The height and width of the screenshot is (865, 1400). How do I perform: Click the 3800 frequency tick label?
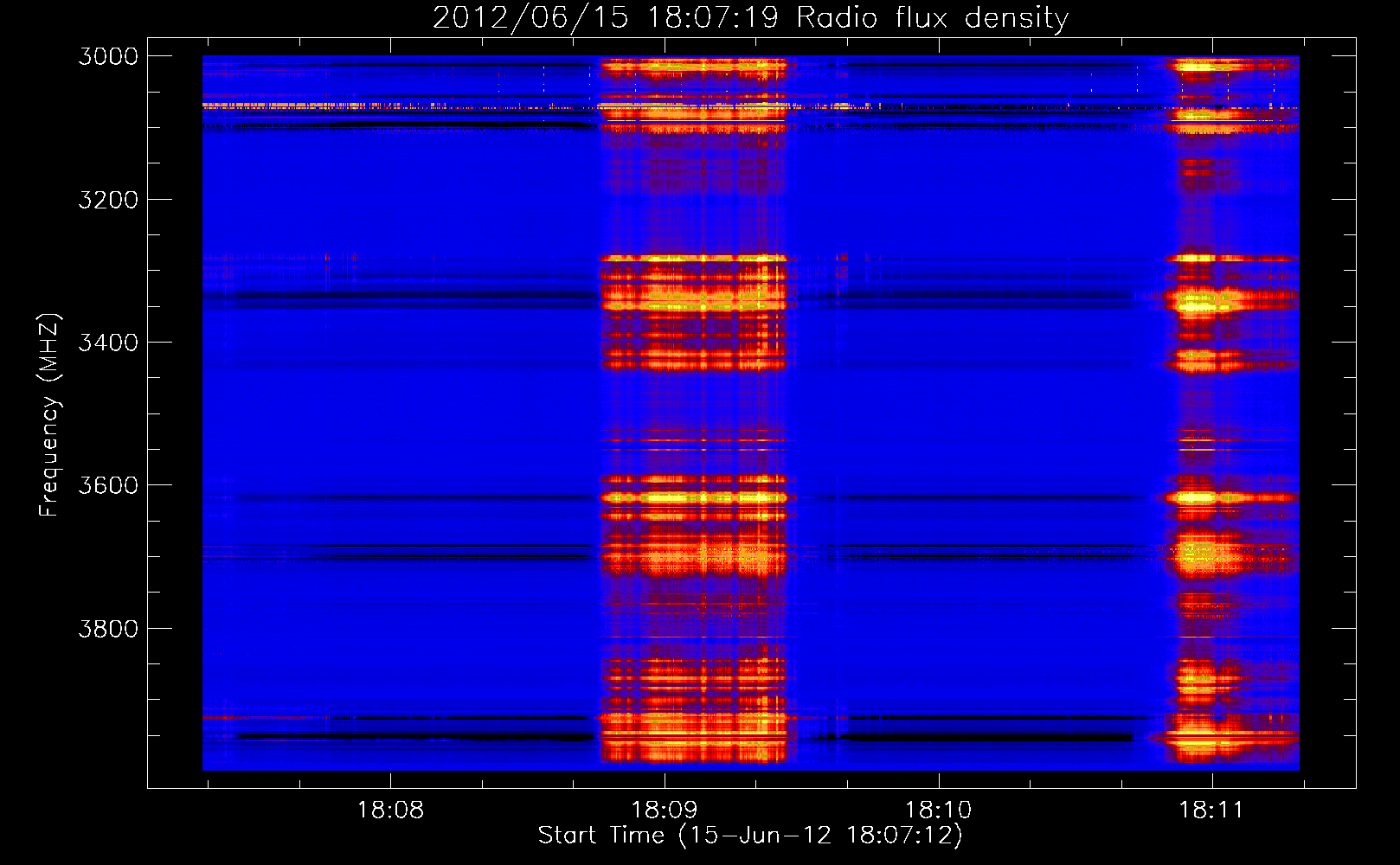pos(108,629)
